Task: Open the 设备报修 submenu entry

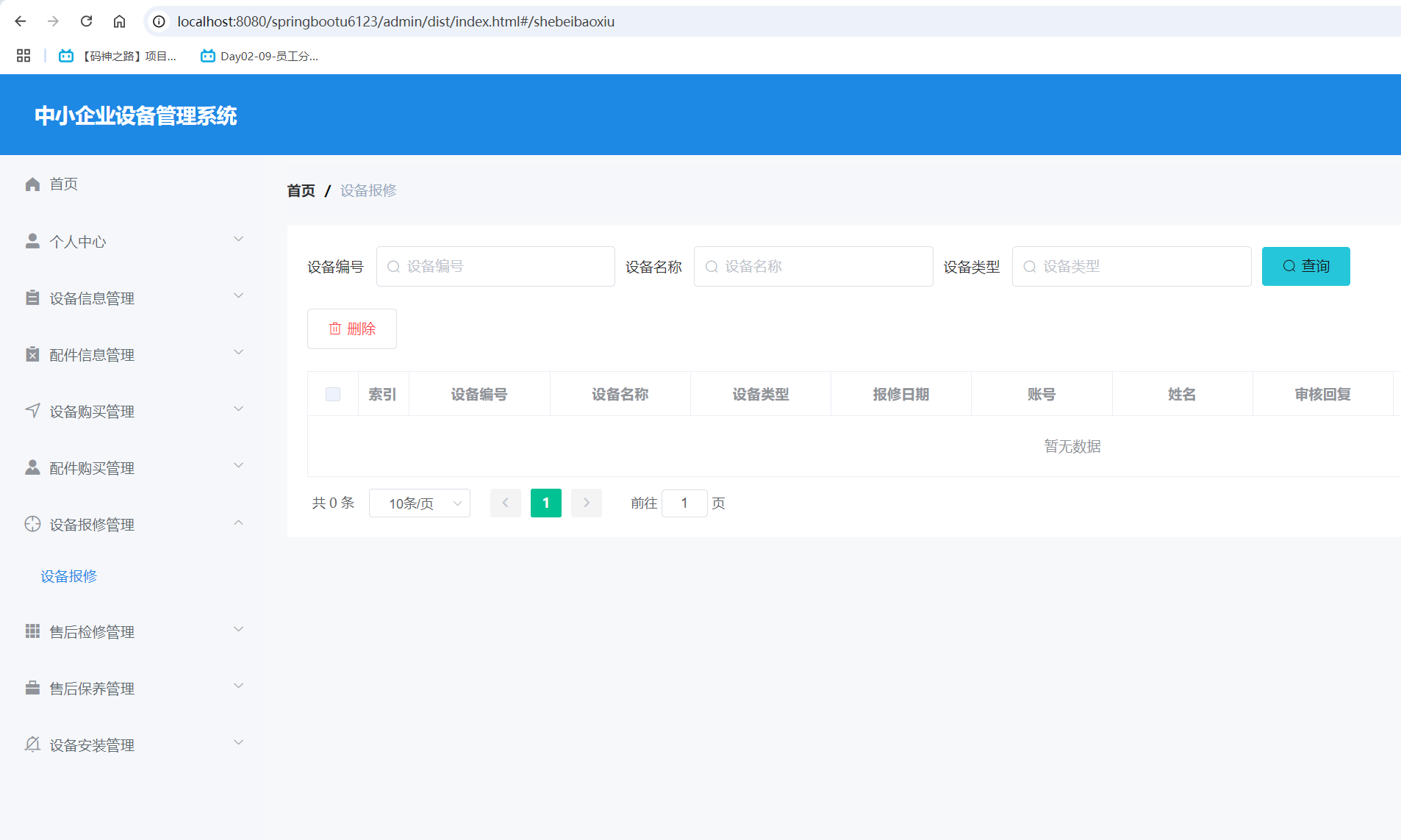Action: [68, 576]
